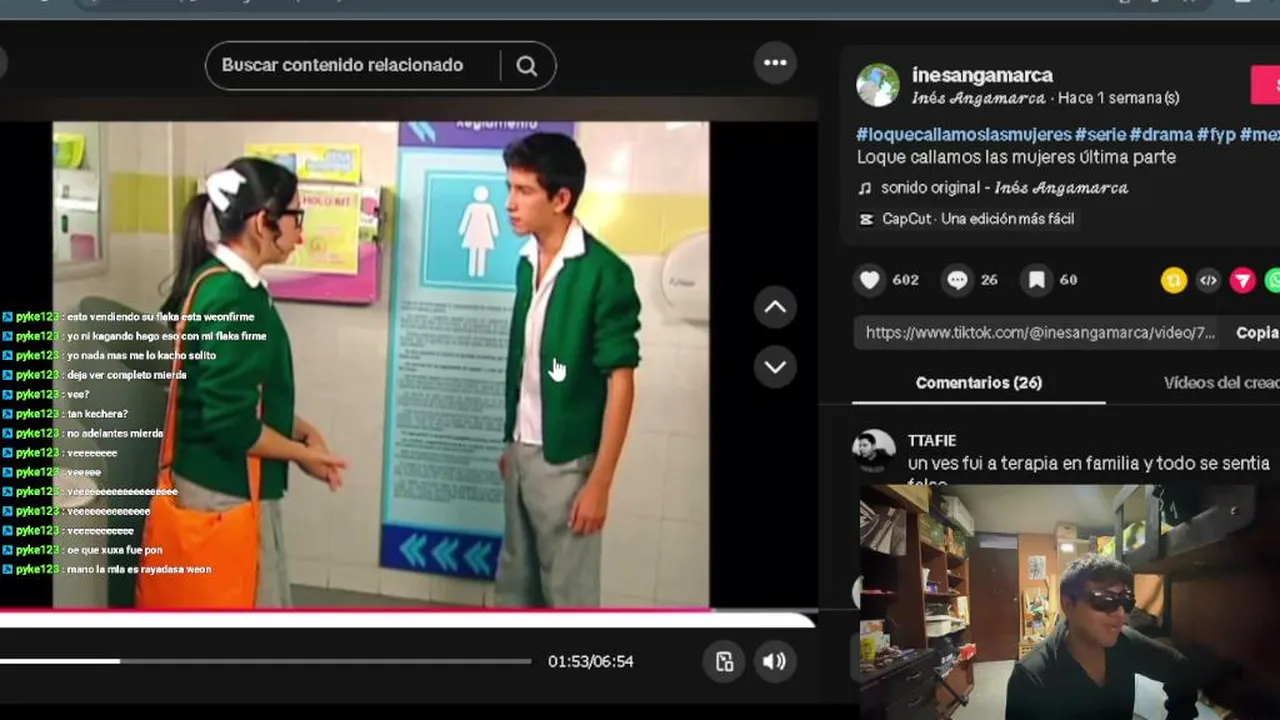Screen dimensions: 1280x720
Task: Click the main video frame
Action: 381,365
